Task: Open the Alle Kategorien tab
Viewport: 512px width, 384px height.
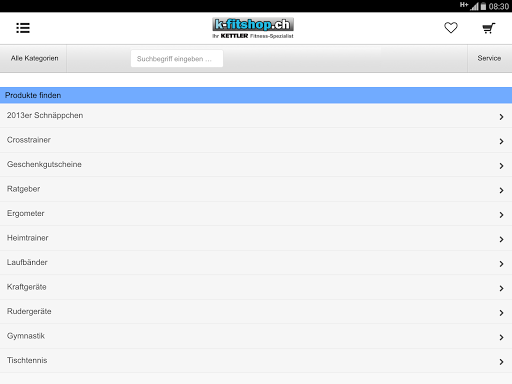Action: click(x=33, y=58)
